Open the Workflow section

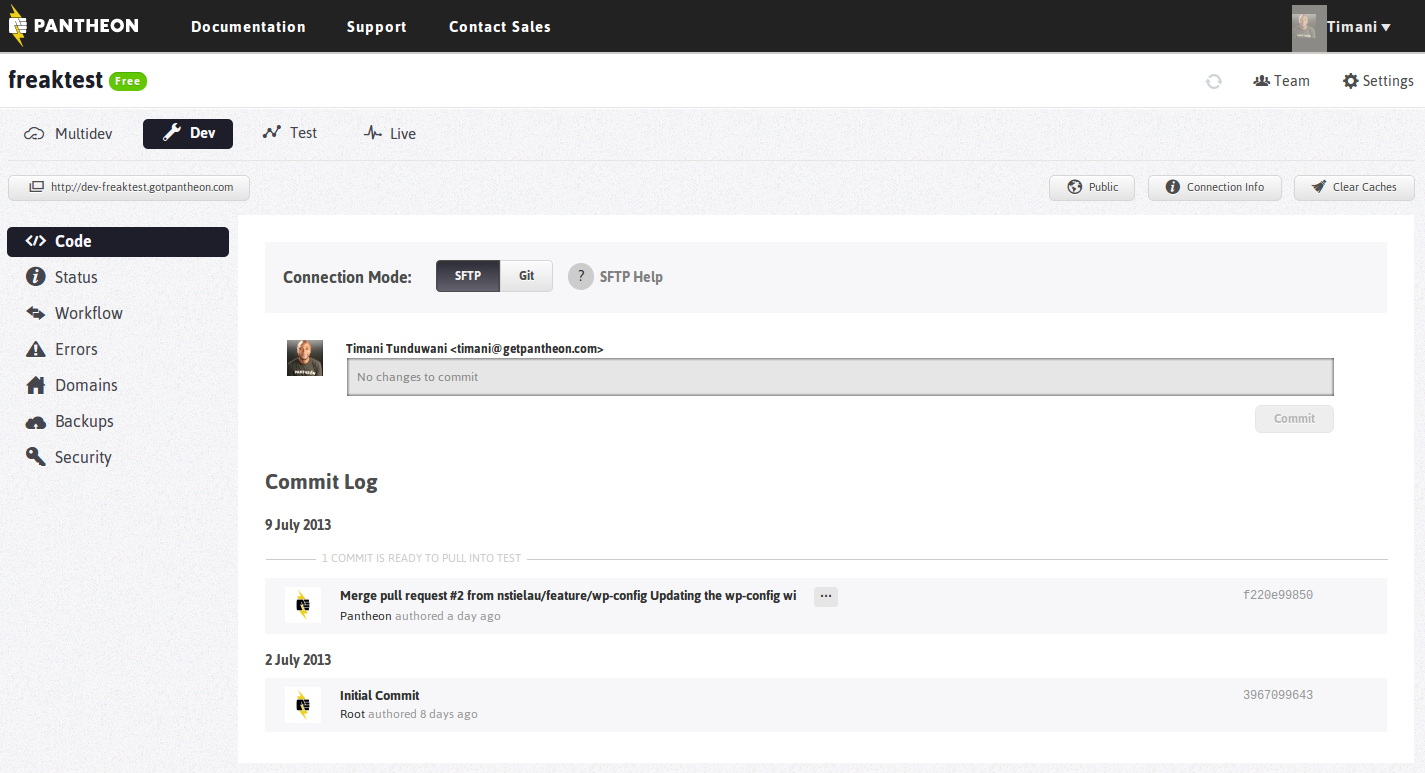(89, 313)
